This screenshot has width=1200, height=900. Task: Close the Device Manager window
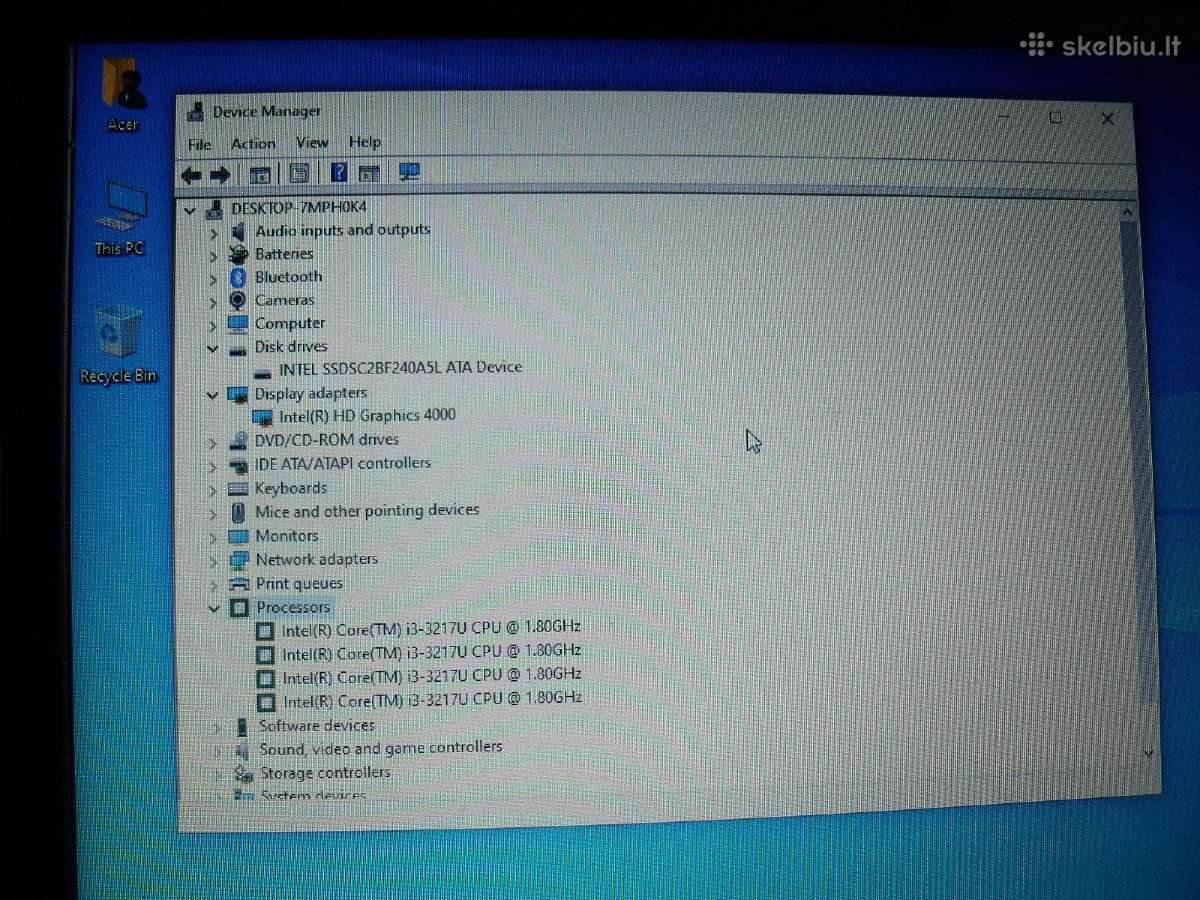1107,119
